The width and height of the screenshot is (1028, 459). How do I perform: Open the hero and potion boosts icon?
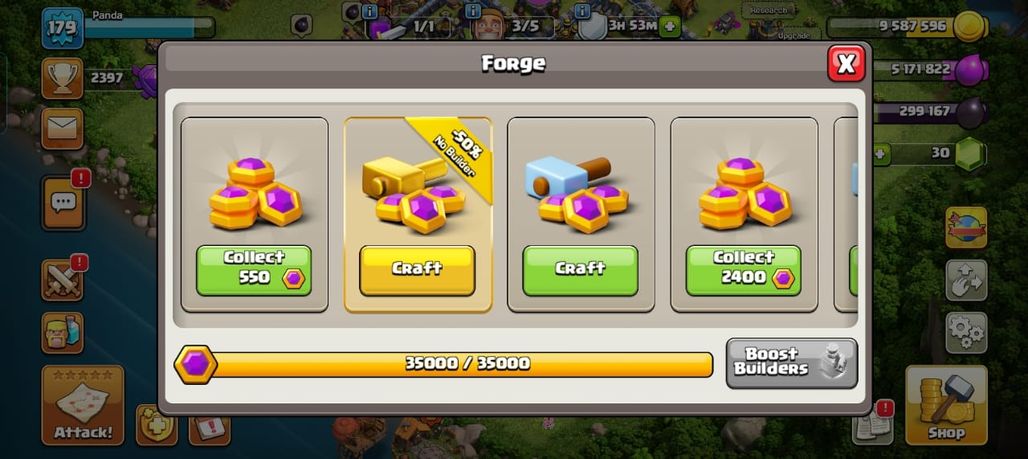click(x=62, y=332)
